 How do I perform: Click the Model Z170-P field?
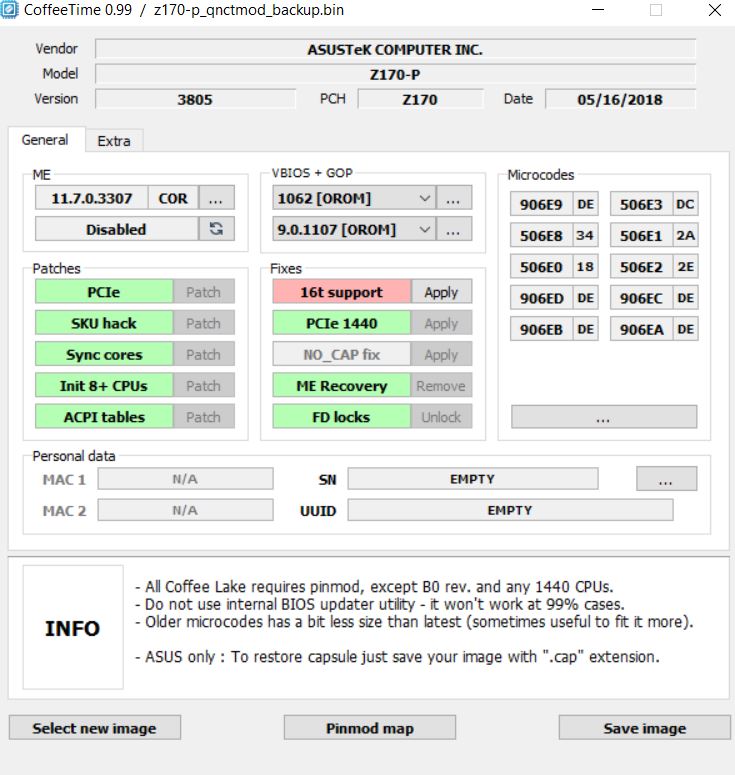(x=395, y=74)
